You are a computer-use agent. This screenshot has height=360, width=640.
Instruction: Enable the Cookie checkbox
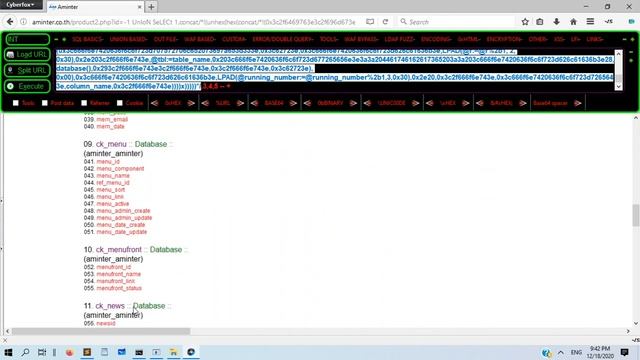pyautogui.click(x=120, y=103)
